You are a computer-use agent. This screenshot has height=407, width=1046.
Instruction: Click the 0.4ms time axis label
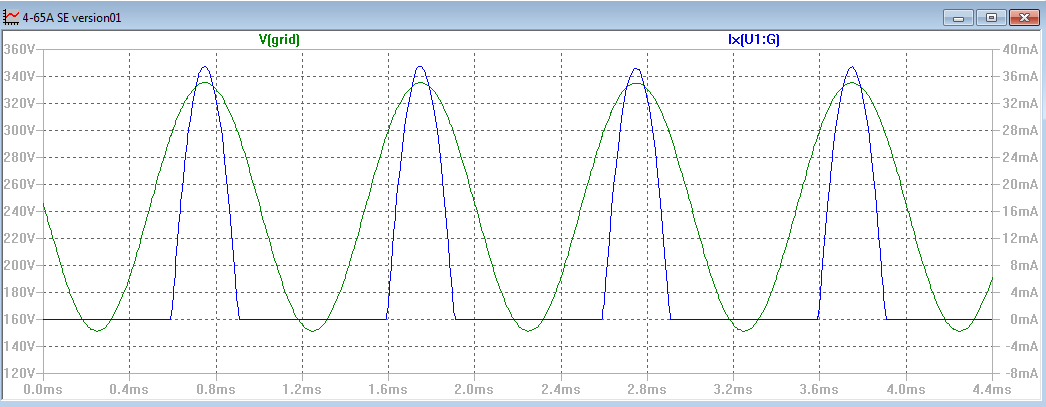pos(129,388)
